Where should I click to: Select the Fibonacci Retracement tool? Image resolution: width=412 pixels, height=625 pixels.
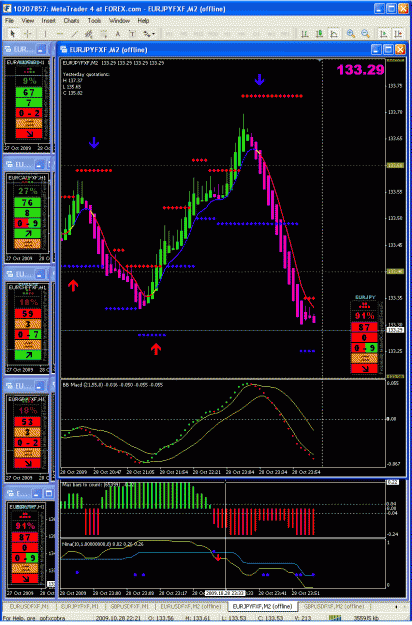(x=103, y=34)
